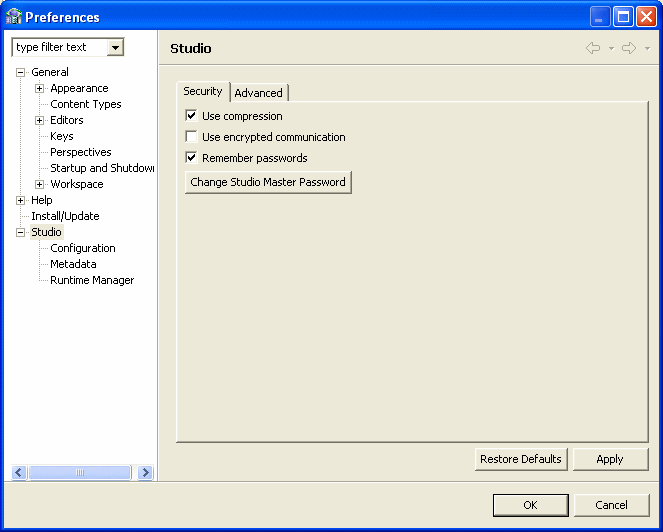Click Change Studio Master Password button
This screenshot has width=663, height=532.
pos(268,182)
